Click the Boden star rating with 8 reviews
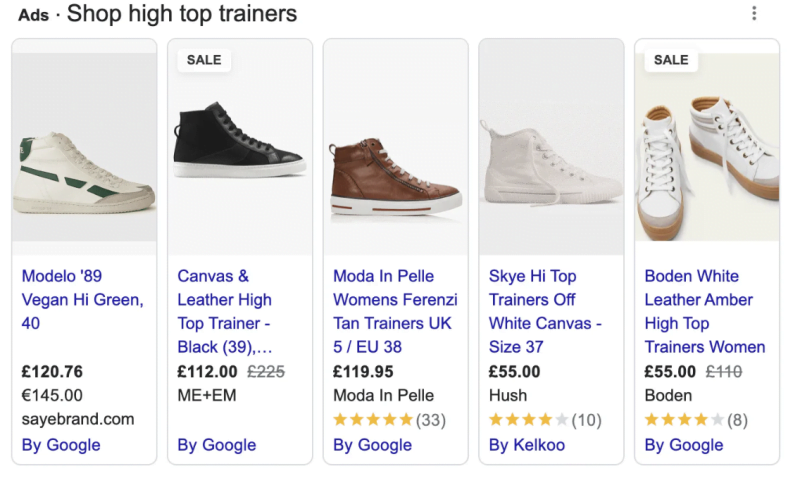800x490 pixels. point(685,420)
